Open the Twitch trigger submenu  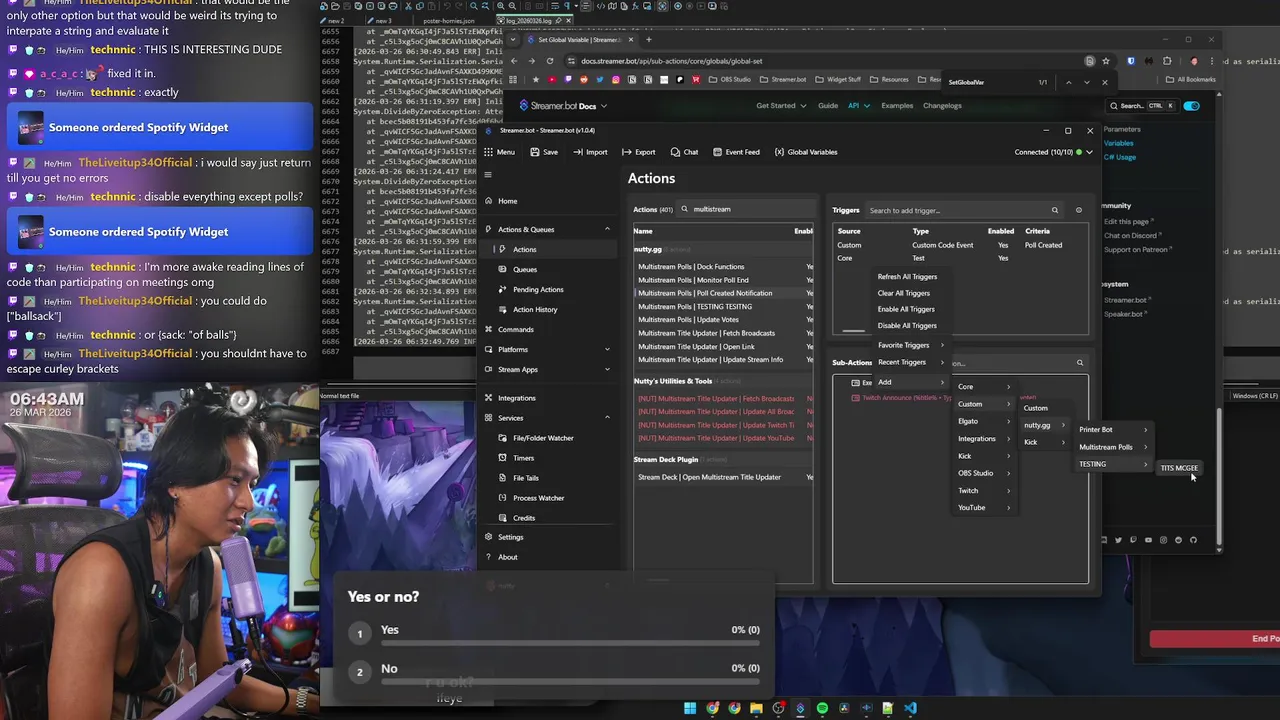coord(984,490)
